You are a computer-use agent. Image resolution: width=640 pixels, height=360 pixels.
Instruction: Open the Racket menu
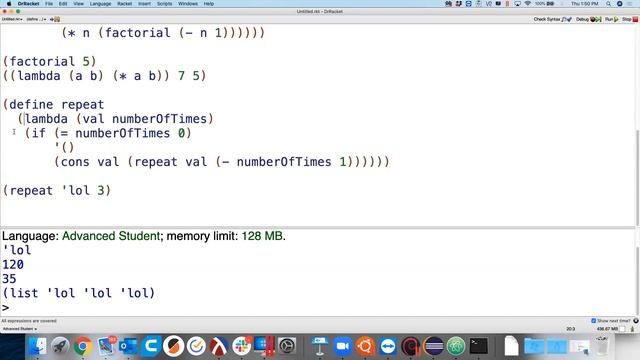pyautogui.click(x=124, y=4)
